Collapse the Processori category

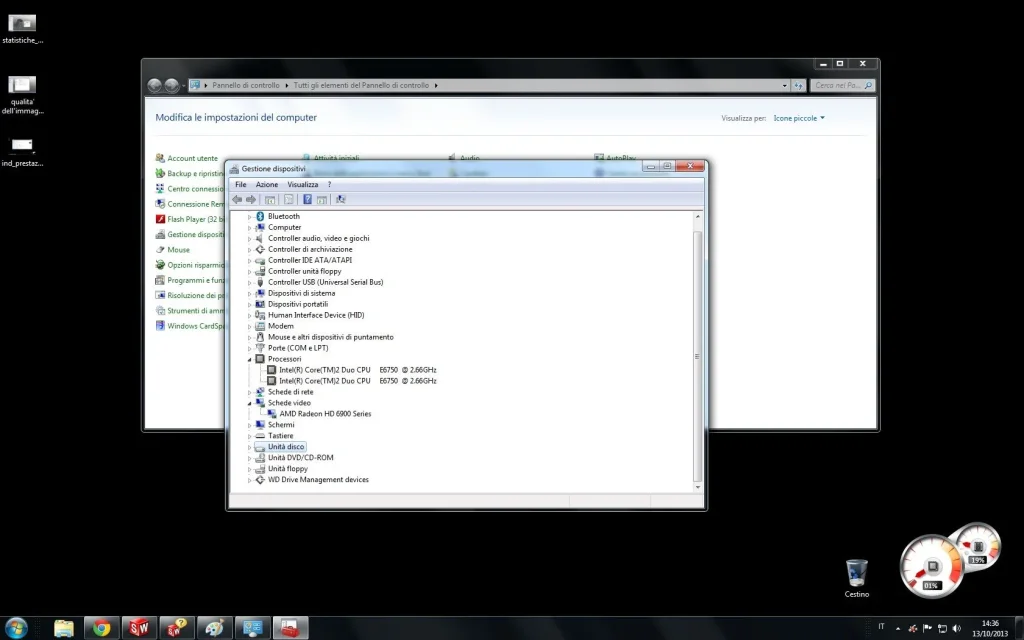click(249, 359)
